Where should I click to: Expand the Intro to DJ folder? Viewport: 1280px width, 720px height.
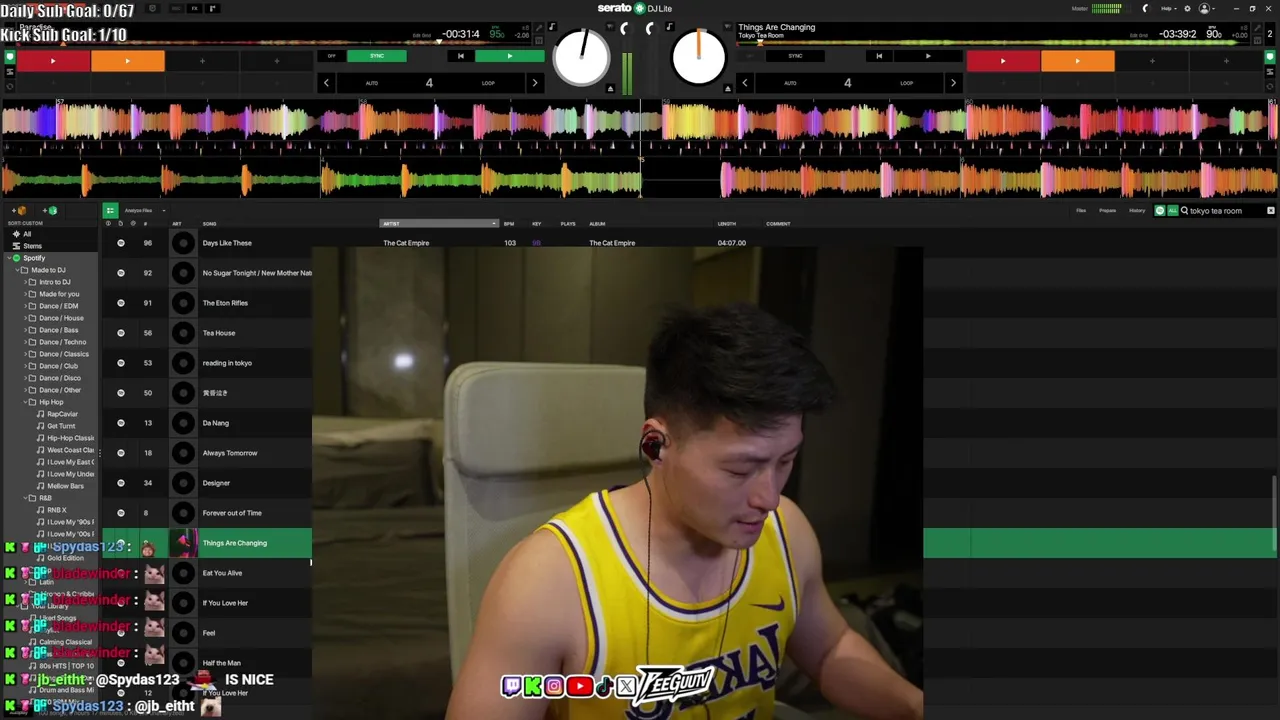click(x=24, y=282)
